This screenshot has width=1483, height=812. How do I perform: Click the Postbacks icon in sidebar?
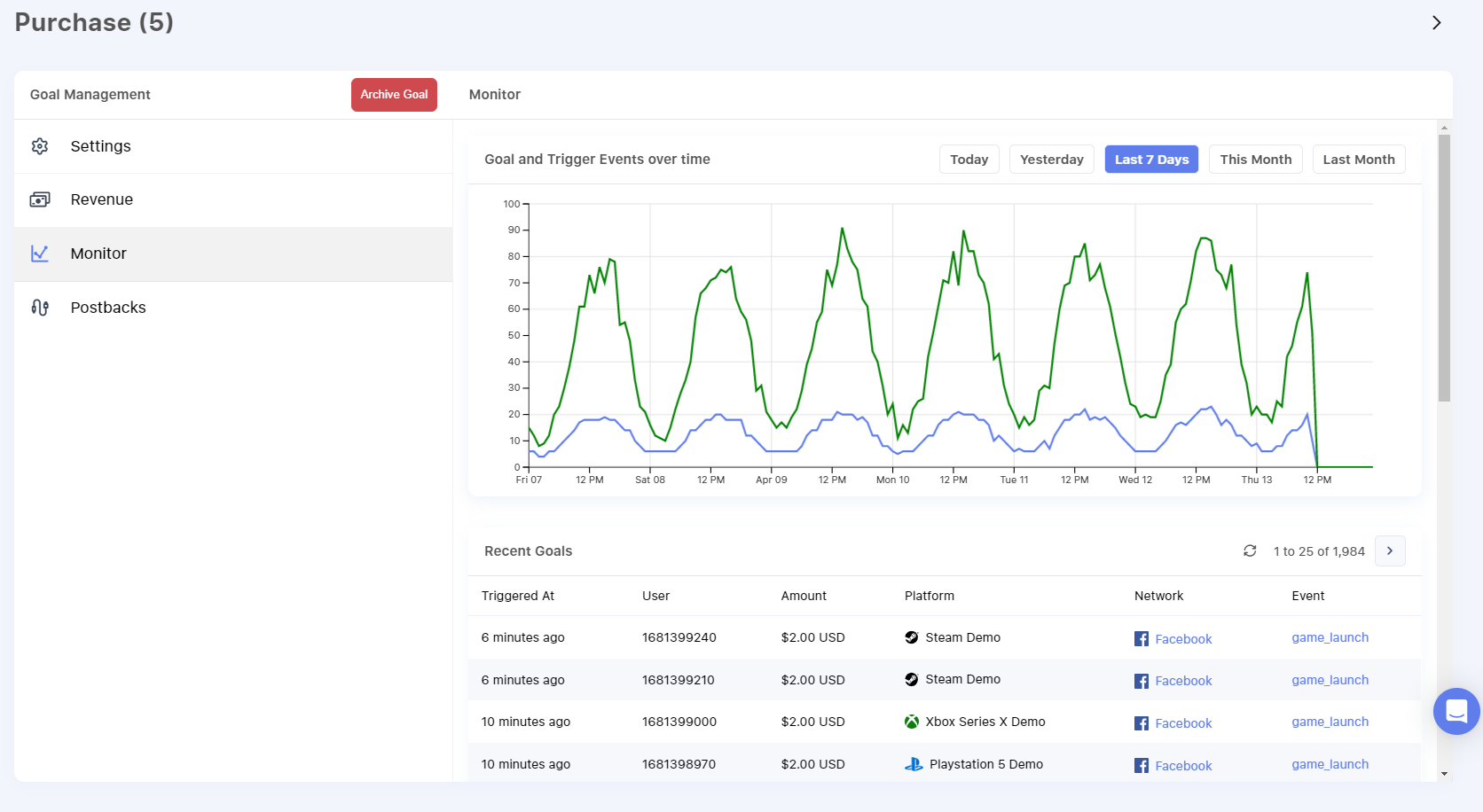40,308
